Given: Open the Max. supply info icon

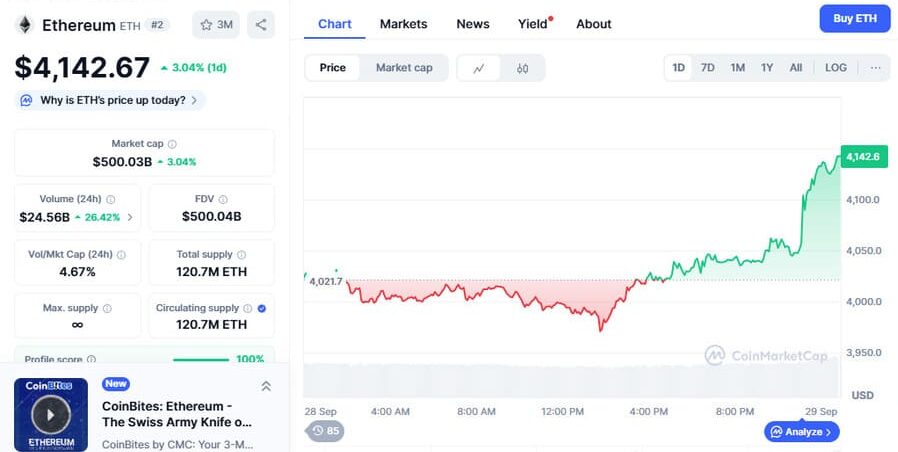Looking at the screenshot, I should [107, 308].
